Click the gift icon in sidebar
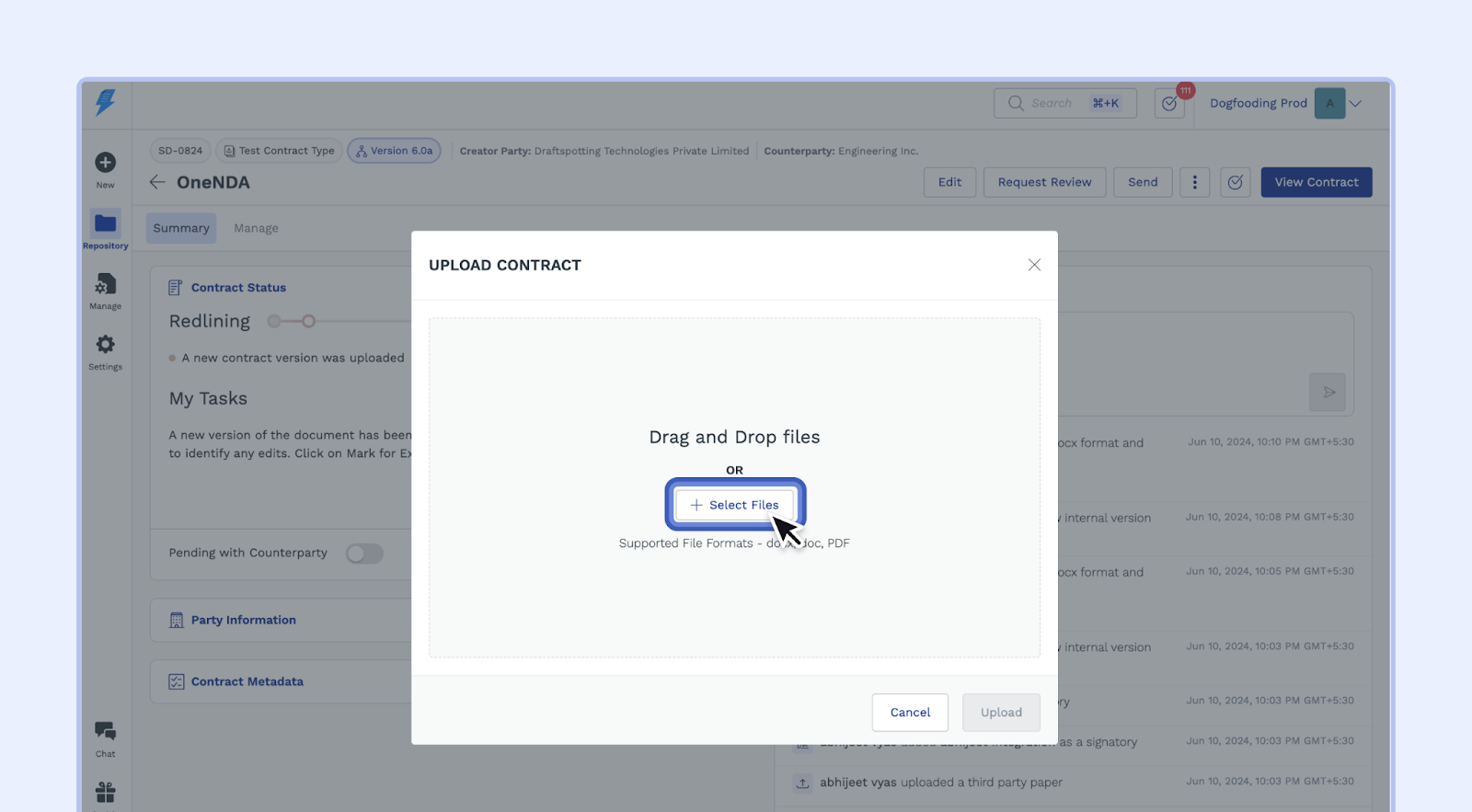Screen dimensions: 1472x812 pos(106,792)
